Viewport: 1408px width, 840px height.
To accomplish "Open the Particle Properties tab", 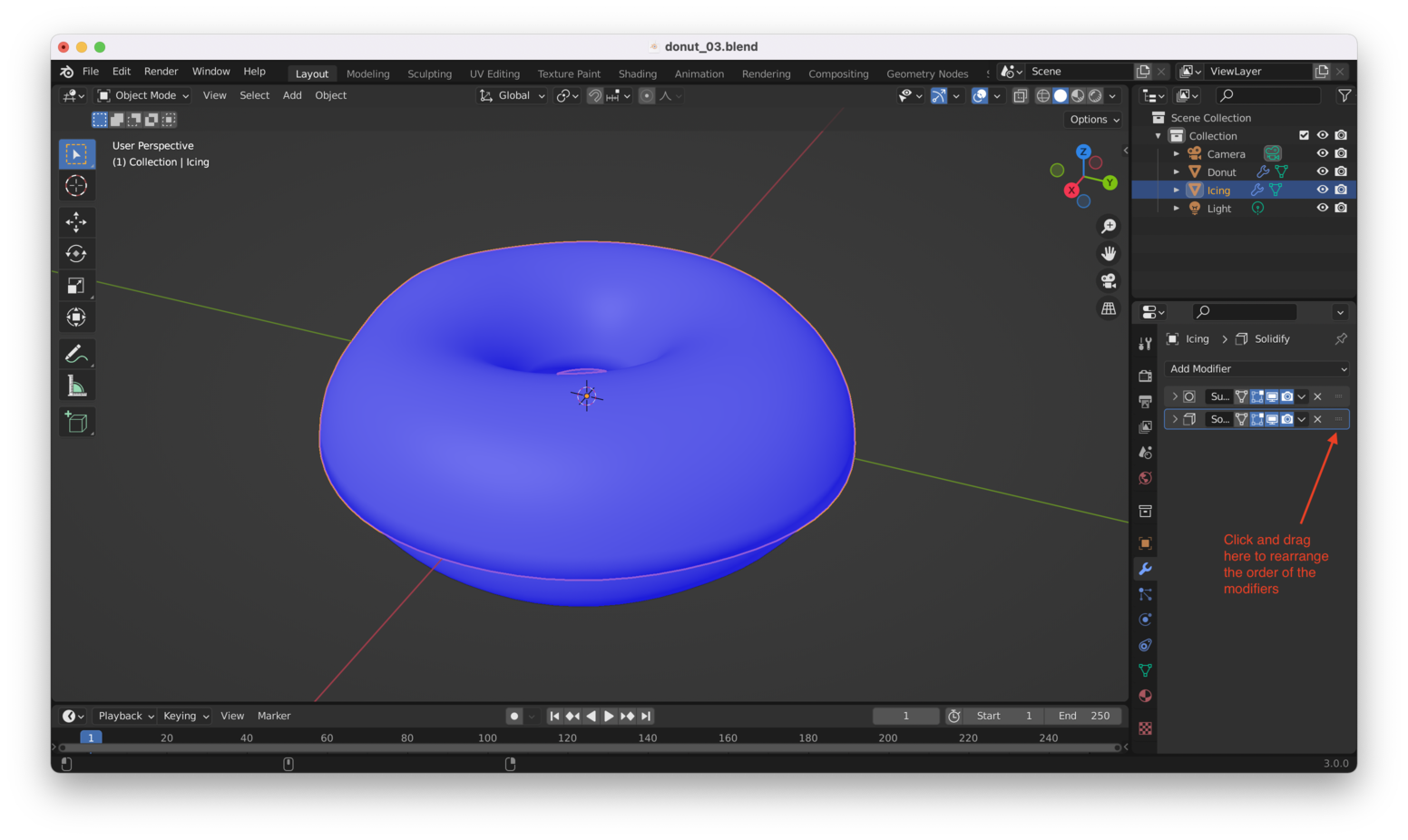I will [x=1145, y=594].
